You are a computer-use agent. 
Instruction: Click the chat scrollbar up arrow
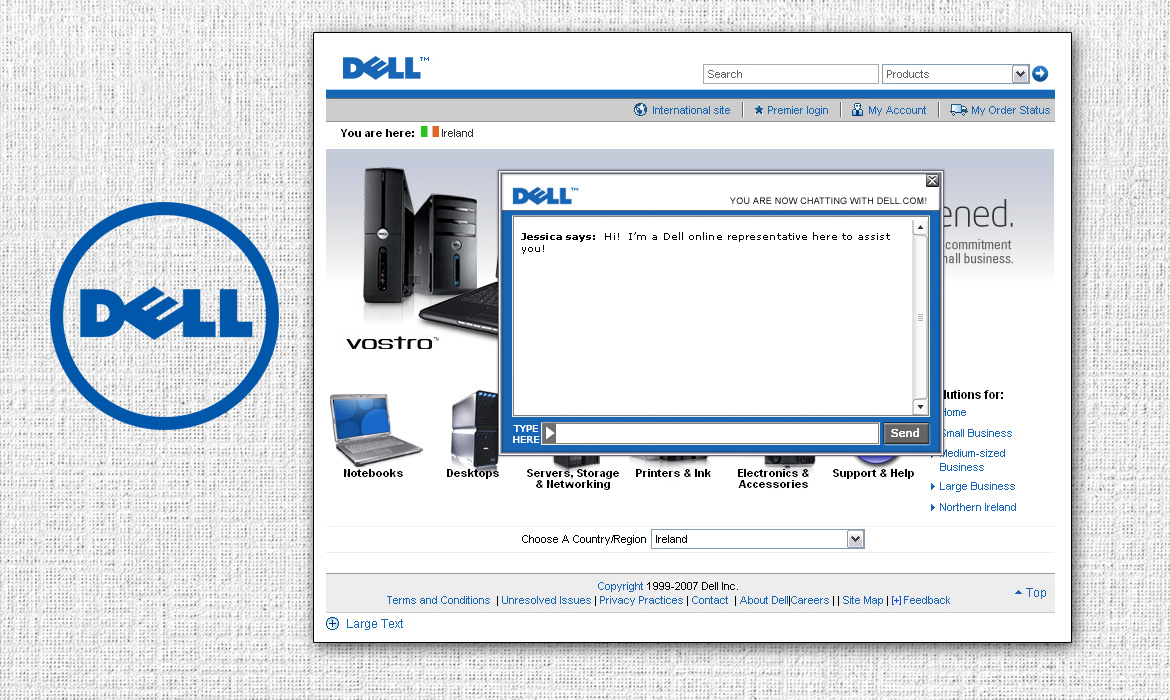coord(920,227)
